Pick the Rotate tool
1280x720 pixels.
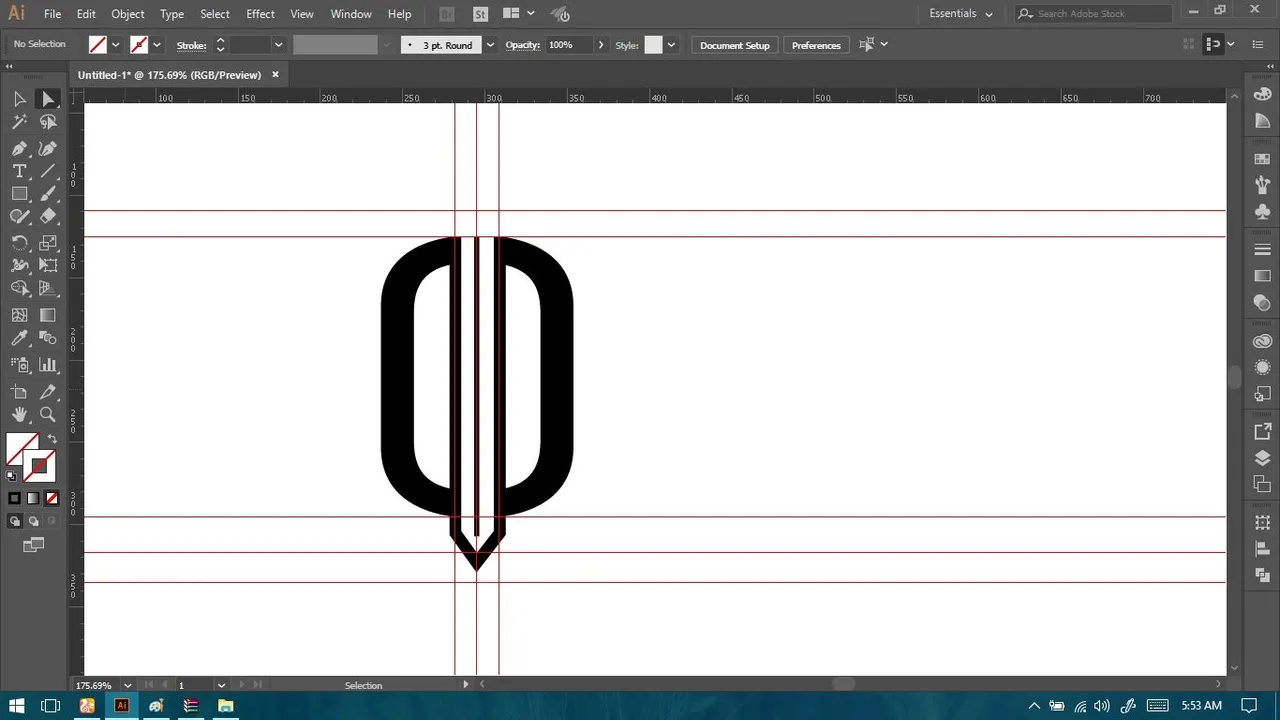tap(19, 243)
